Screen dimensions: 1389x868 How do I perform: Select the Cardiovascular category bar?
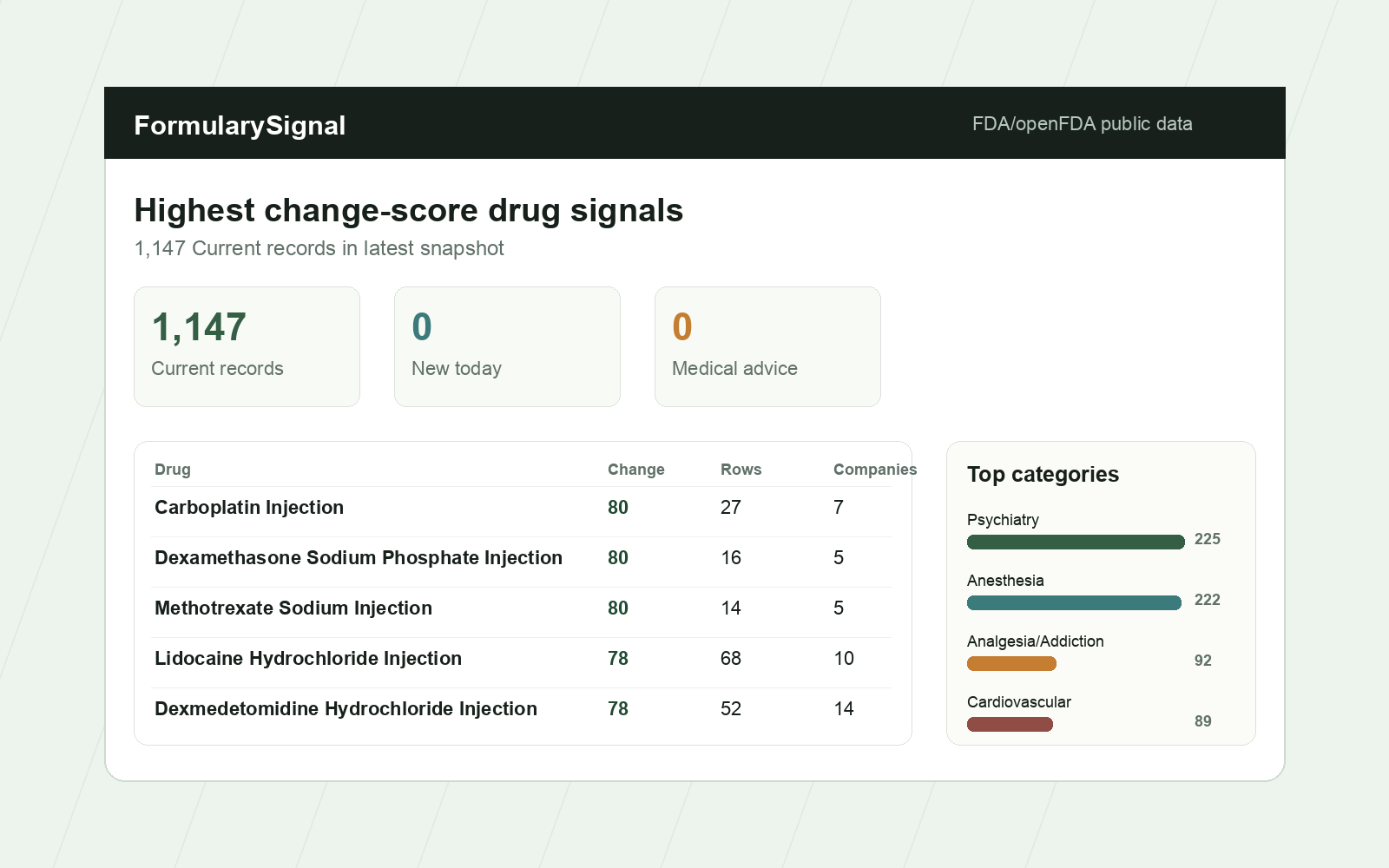pos(1010,724)
